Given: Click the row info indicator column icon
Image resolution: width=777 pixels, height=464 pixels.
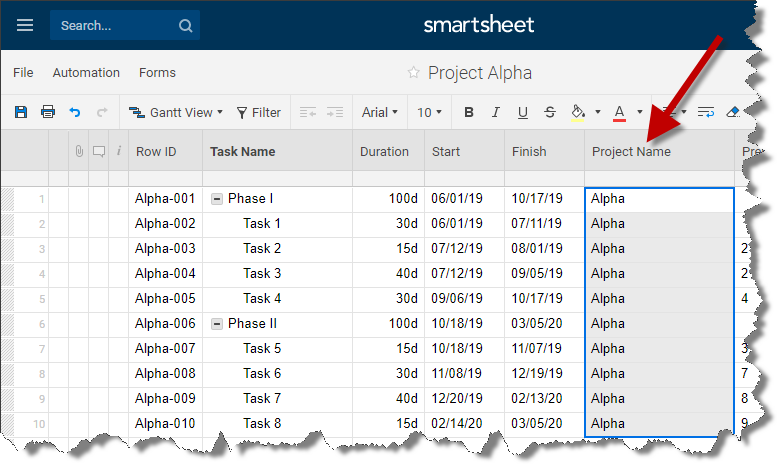Looking at the screenshot, I should (x=119, y=151).
